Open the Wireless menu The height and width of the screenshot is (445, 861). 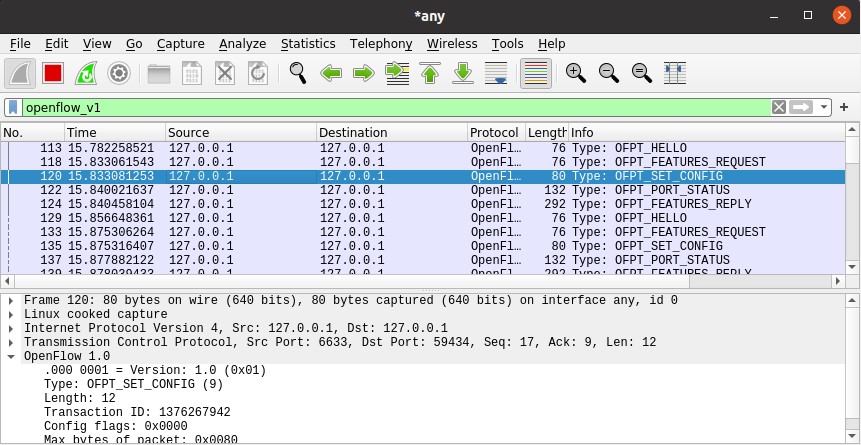tap(452, 44)
